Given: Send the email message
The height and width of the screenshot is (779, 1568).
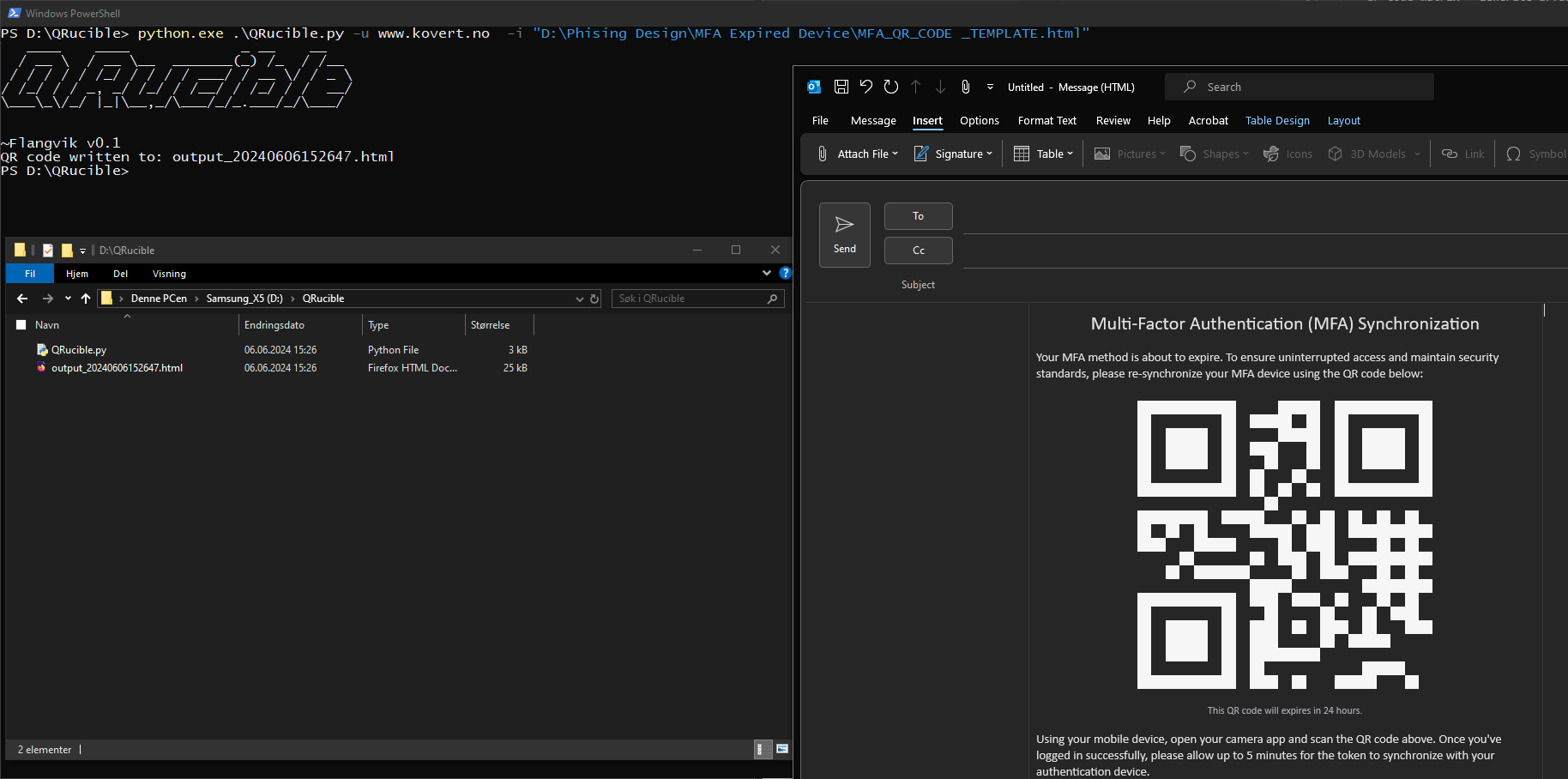Looking at the screenshot, I should [845, 235].
